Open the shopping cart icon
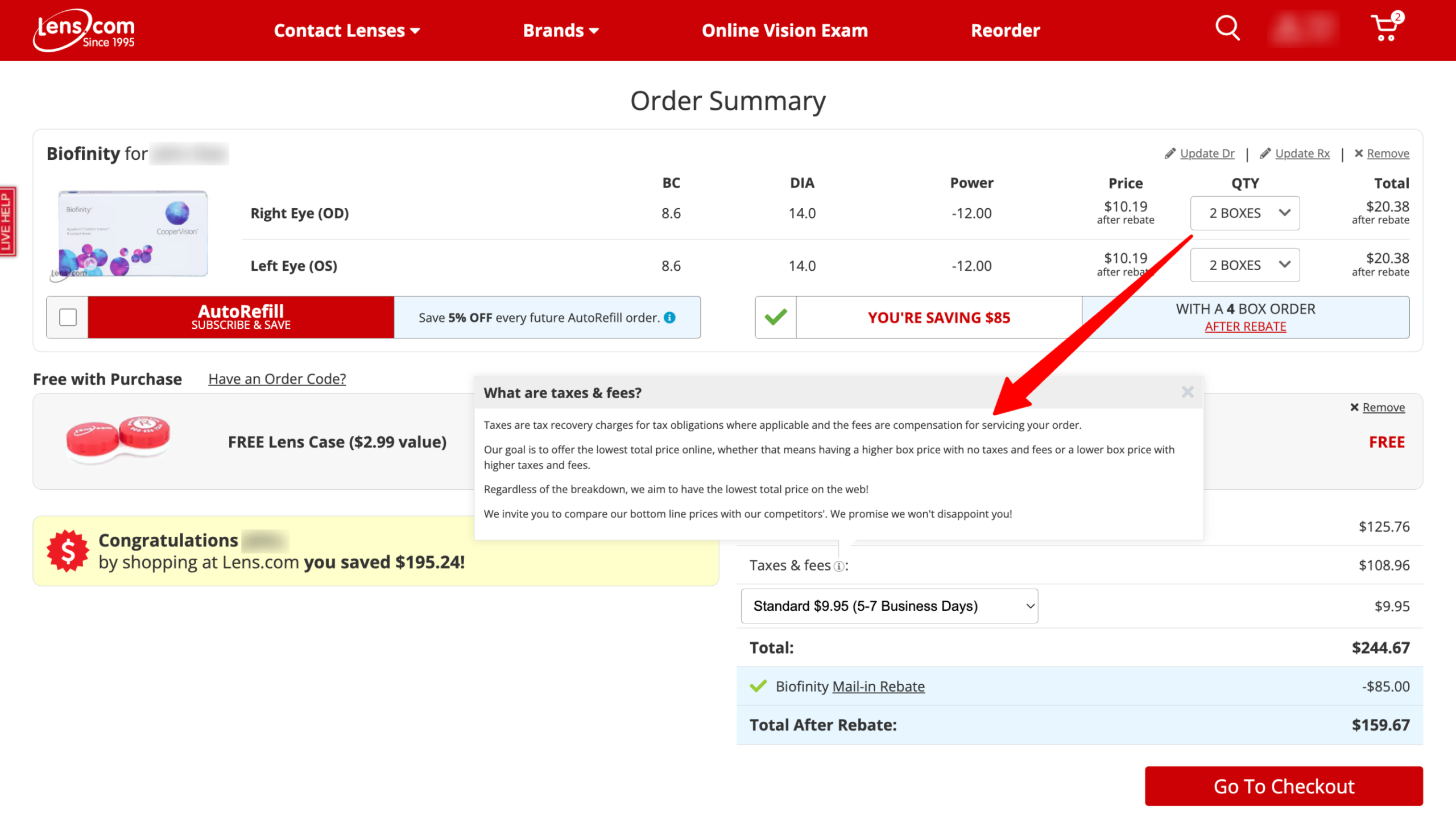The width and height of the screenshot is (1456, 827). (1385, 28)
